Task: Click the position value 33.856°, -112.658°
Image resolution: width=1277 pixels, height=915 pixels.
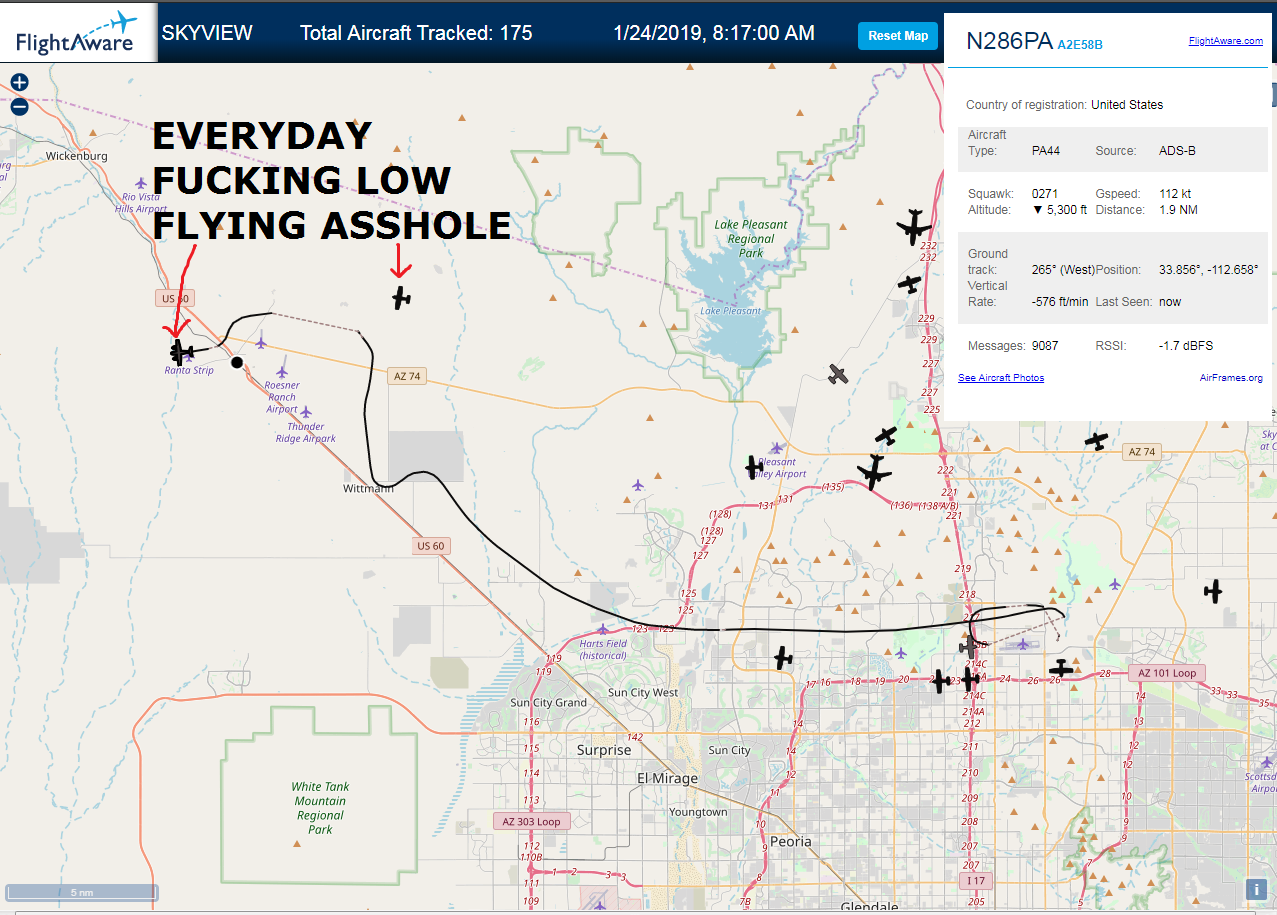Action: (1208, 270)
